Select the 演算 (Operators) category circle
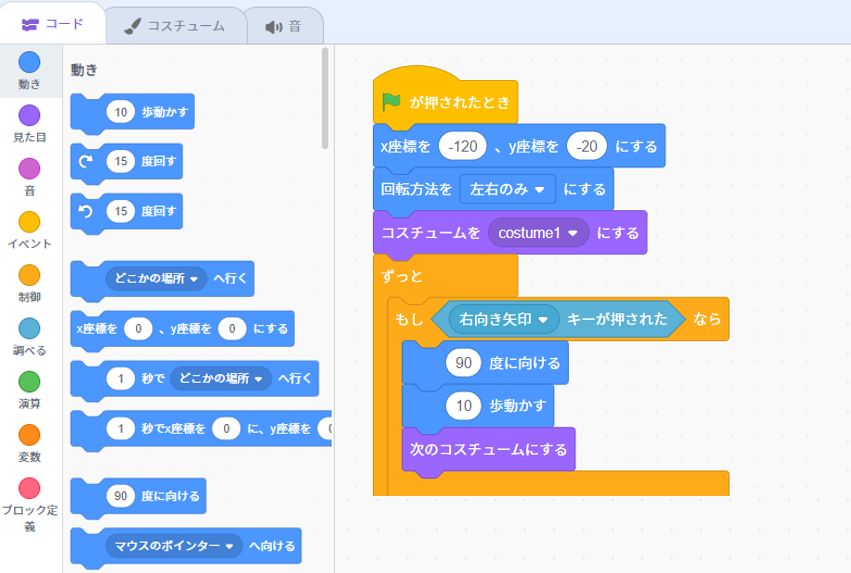 click(x=29, y=381)
